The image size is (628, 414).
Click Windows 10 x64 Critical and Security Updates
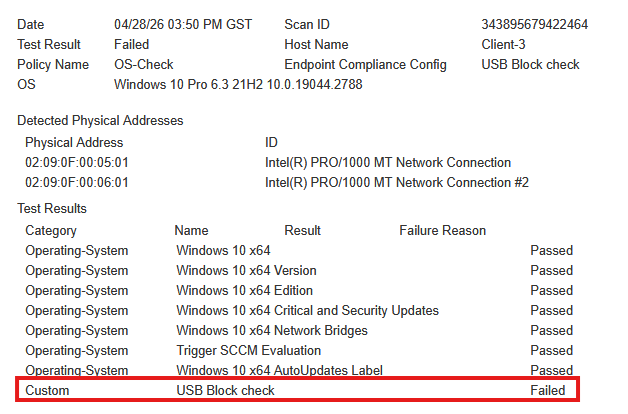(307, 311)
